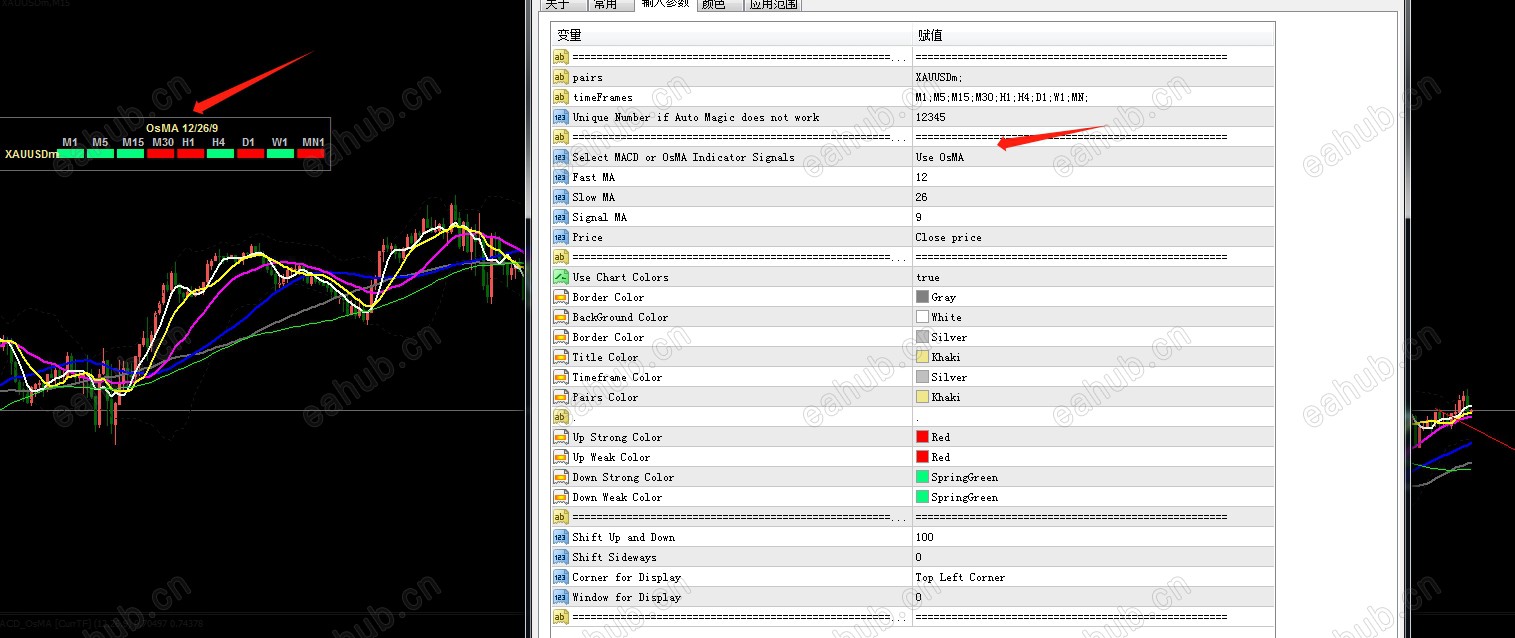The width and height of the screenshot is (1515, 638).
Task: Click the H4 timeframe signal box
Action: point(220,153)
